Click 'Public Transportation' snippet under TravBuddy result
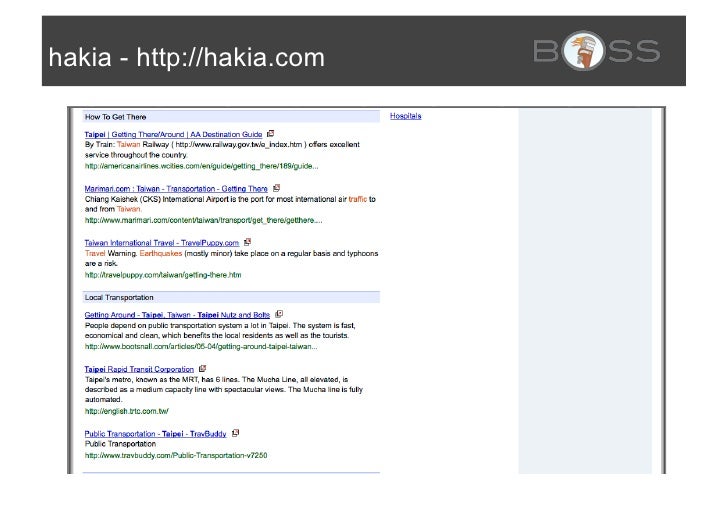 click(120, 444)
